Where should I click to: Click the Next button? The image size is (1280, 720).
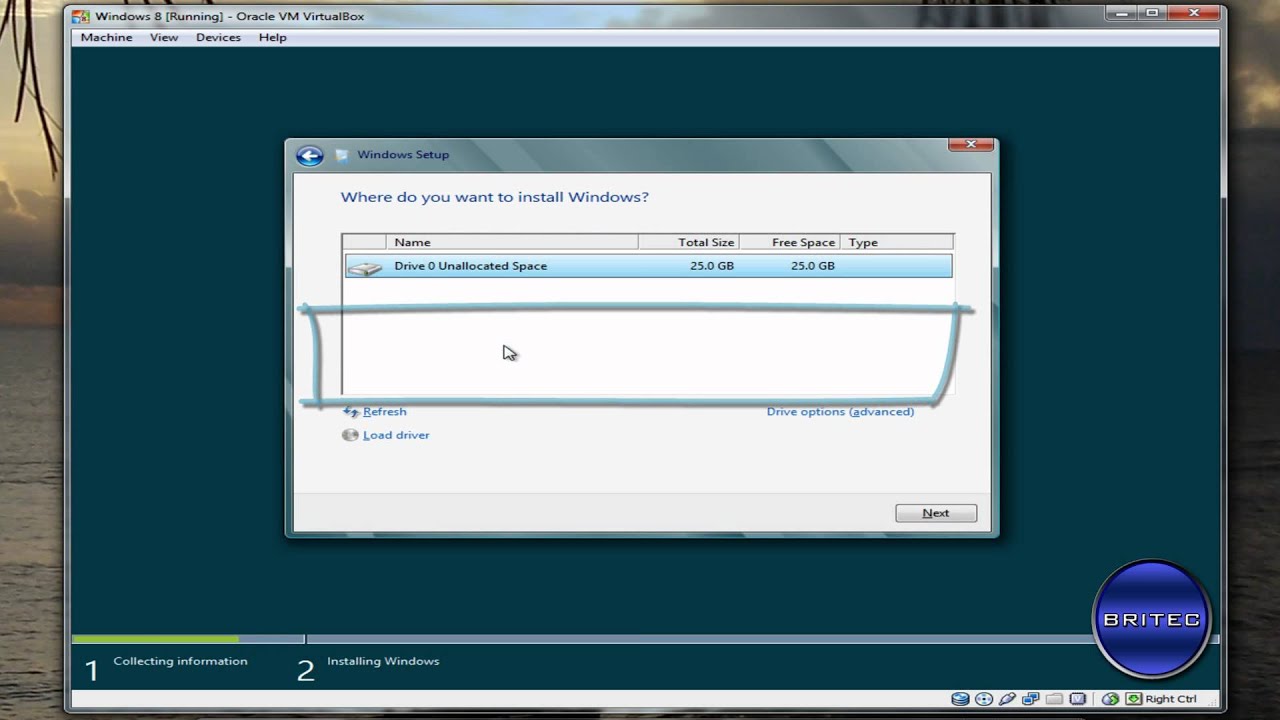(936, 513)
